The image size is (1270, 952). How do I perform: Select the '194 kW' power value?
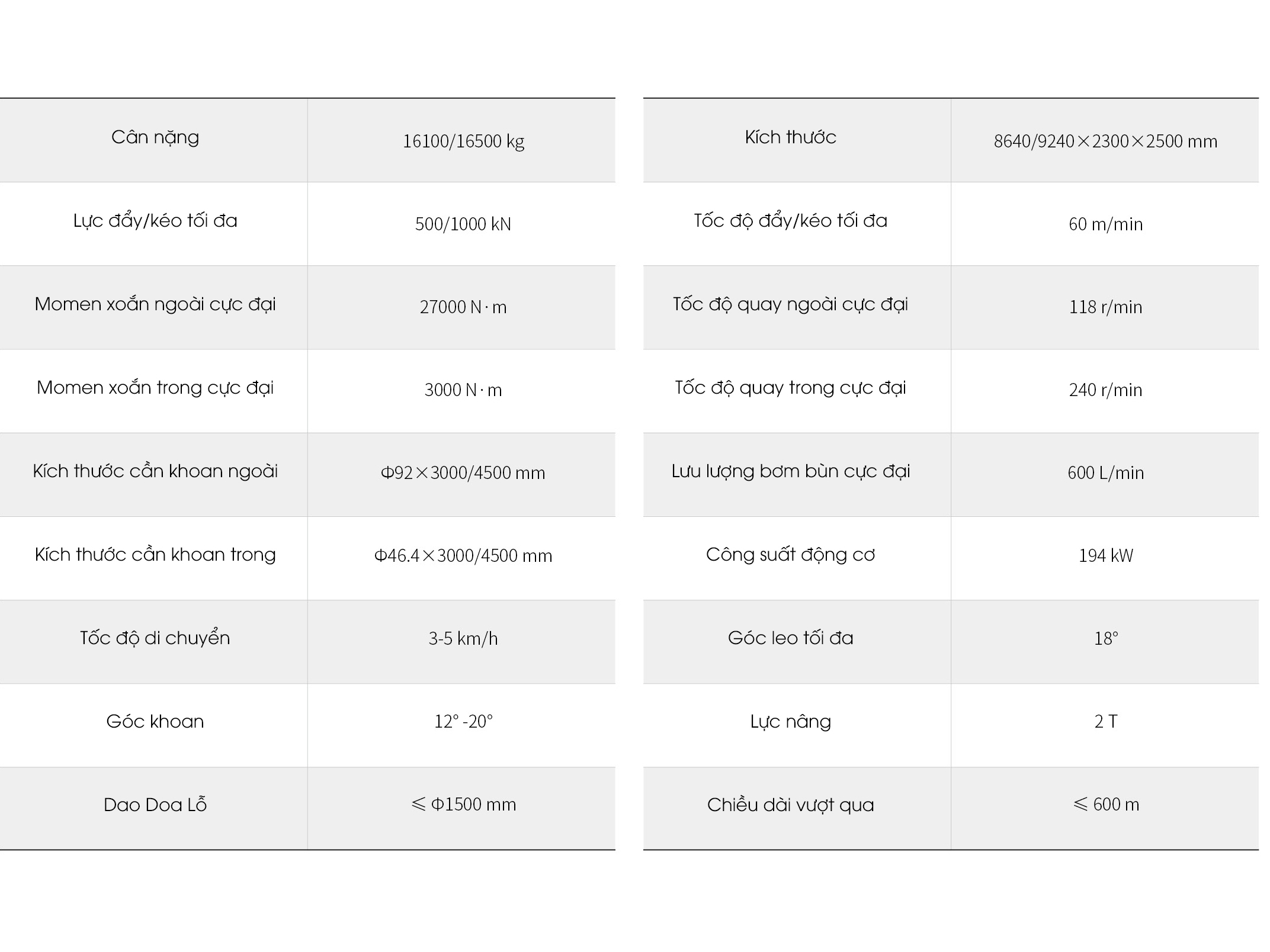coord(1105,556)
